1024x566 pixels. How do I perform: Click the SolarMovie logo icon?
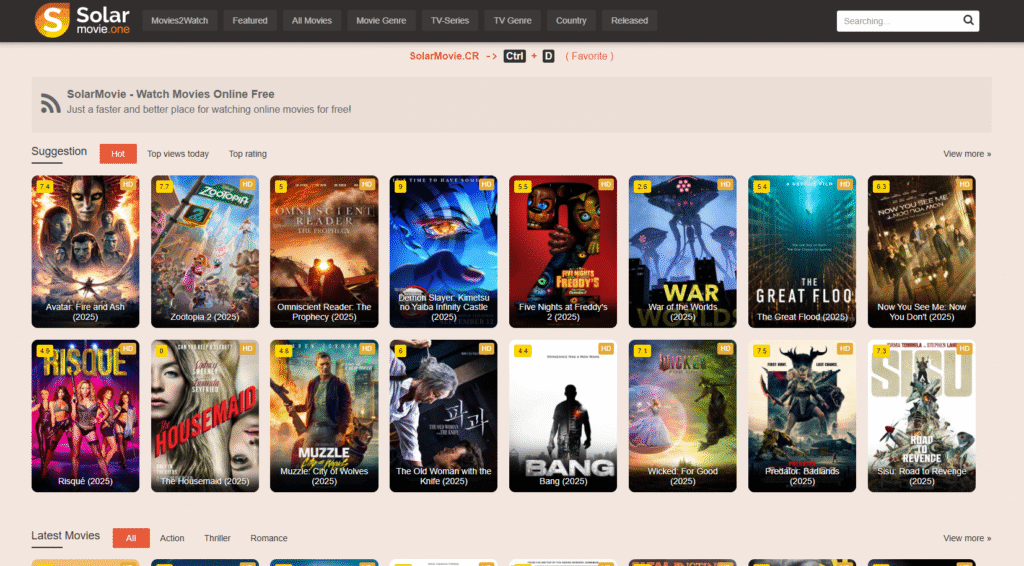click(x=52, y=20)
